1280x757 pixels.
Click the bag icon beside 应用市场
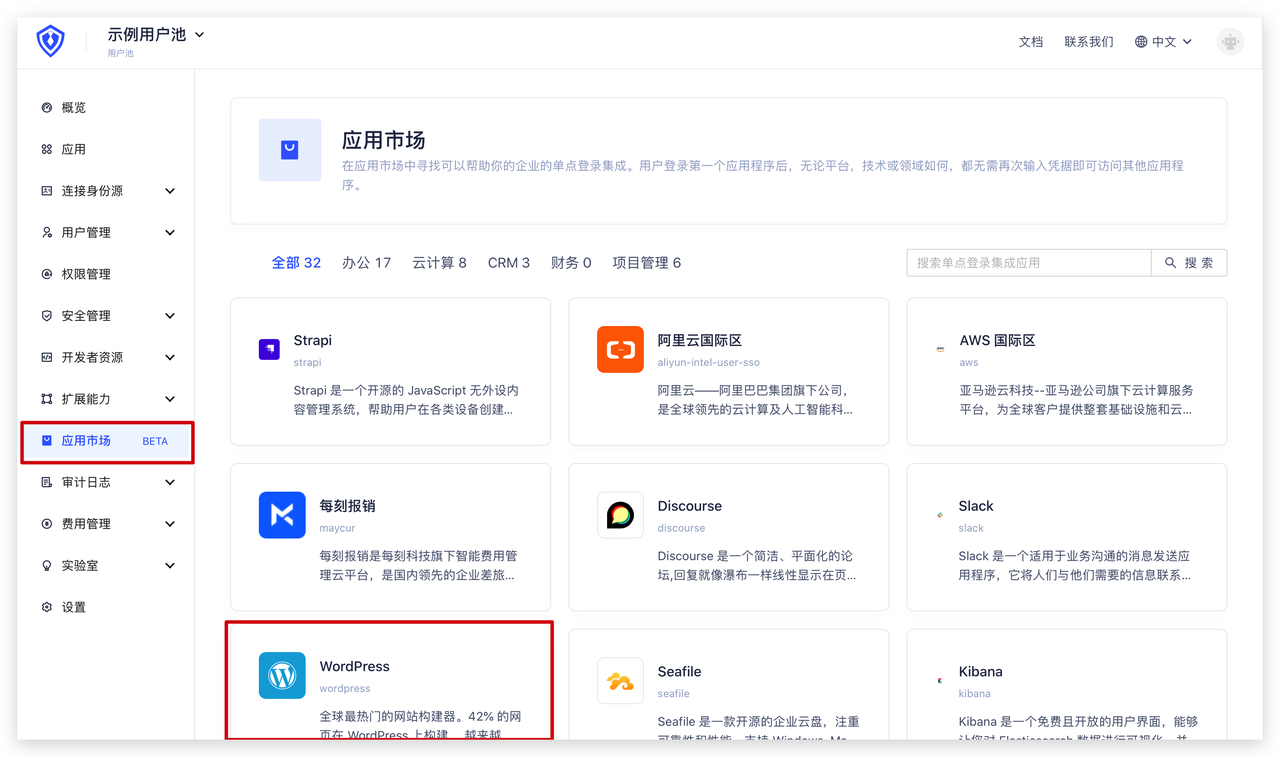click(46, 440)
